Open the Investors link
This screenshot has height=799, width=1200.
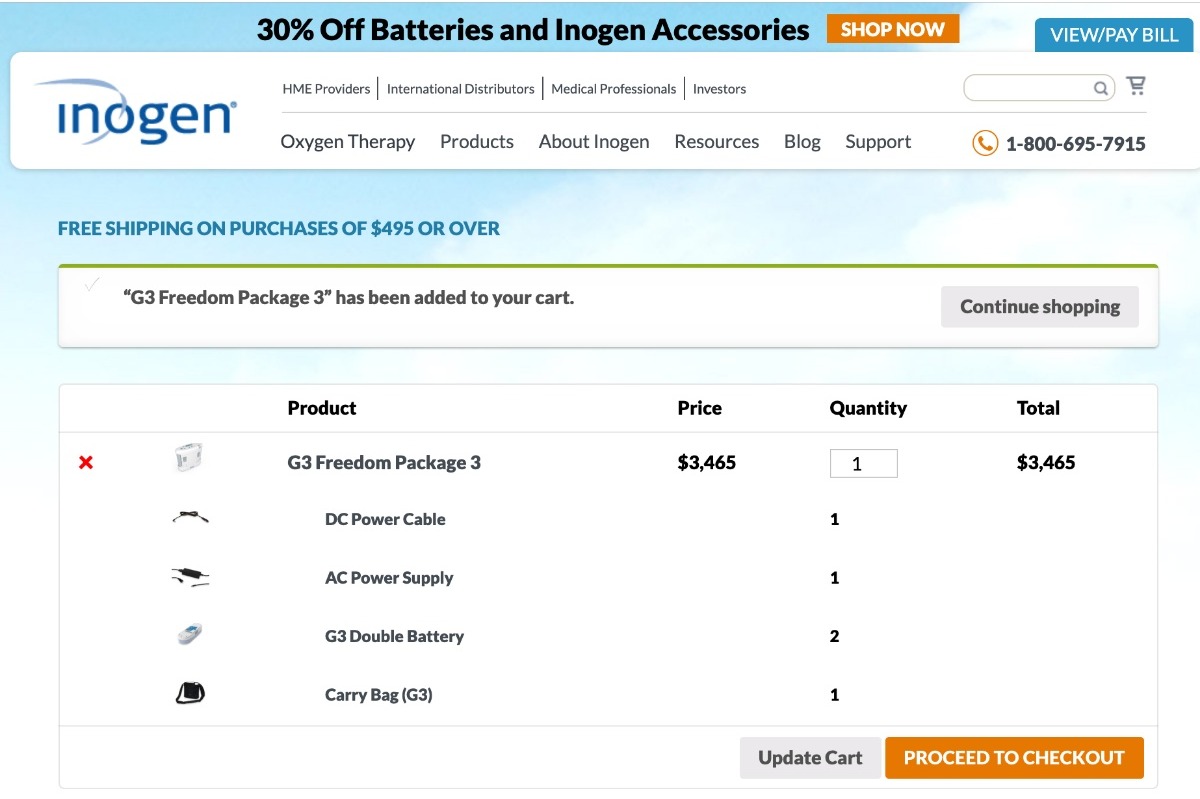(x=720, y=89)
